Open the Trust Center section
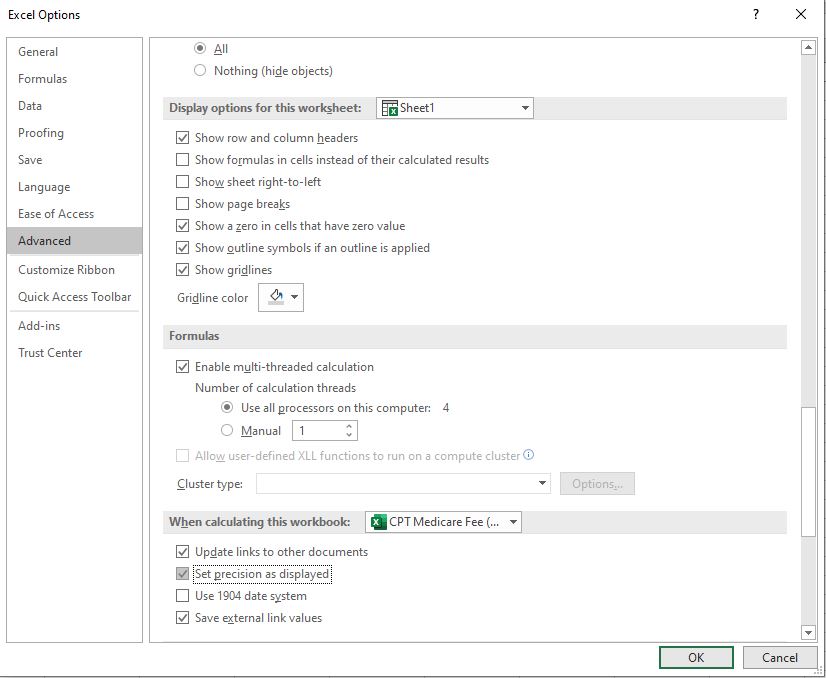 (x=50, y=353)
